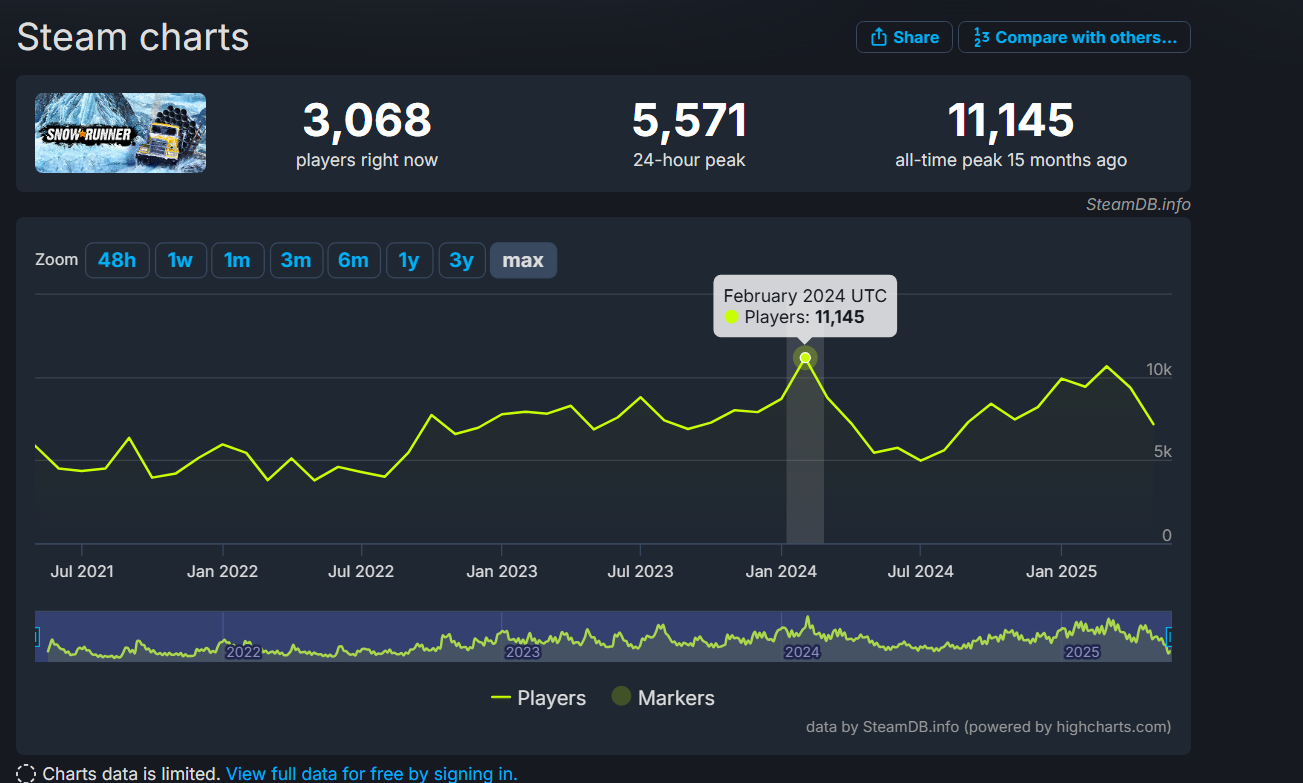The width and height of the screenshot is (1303, 783).
Task: Click the data by SteamDB.info credit text
Action: [988, 727]
